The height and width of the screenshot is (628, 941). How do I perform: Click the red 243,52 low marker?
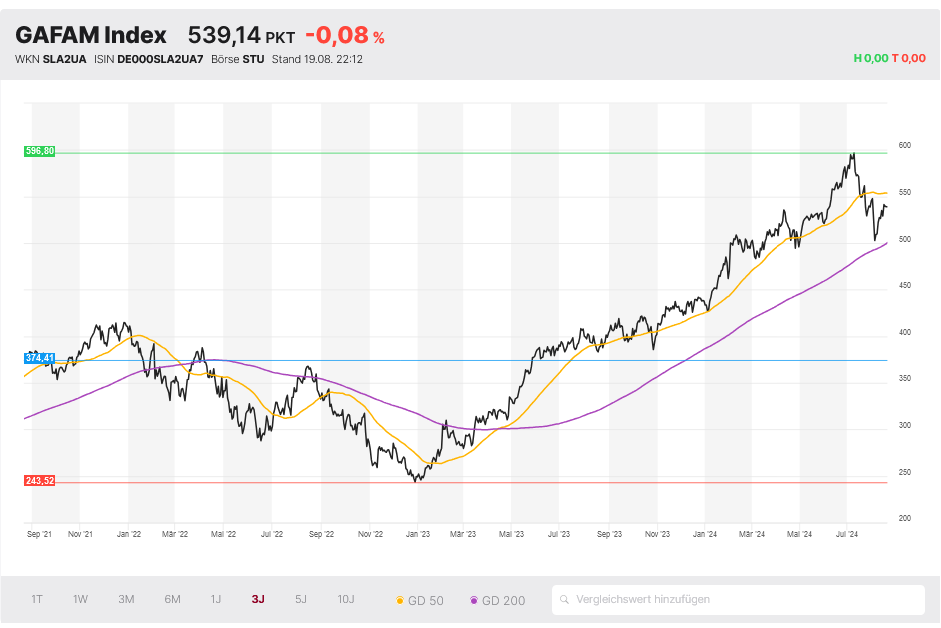[x=40, y=481]
